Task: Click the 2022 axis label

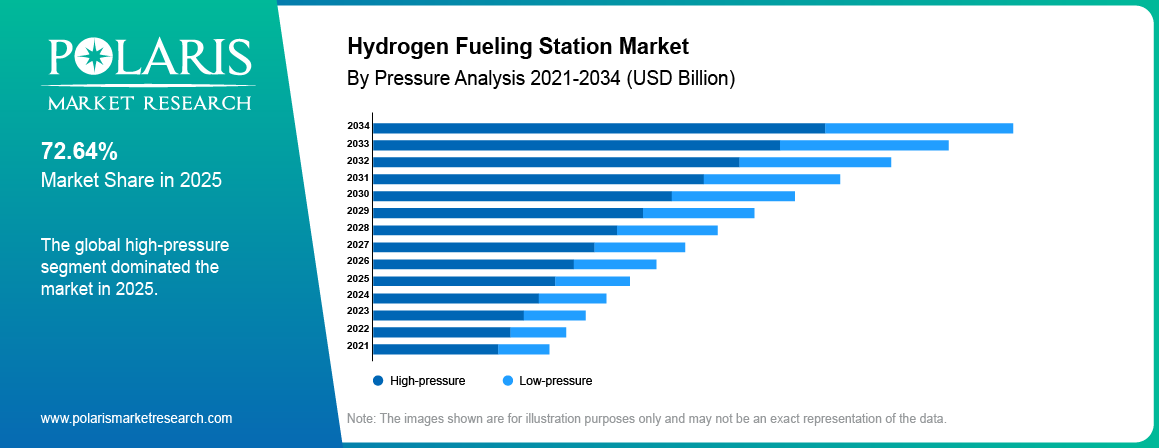Action: tap(358, 328)
